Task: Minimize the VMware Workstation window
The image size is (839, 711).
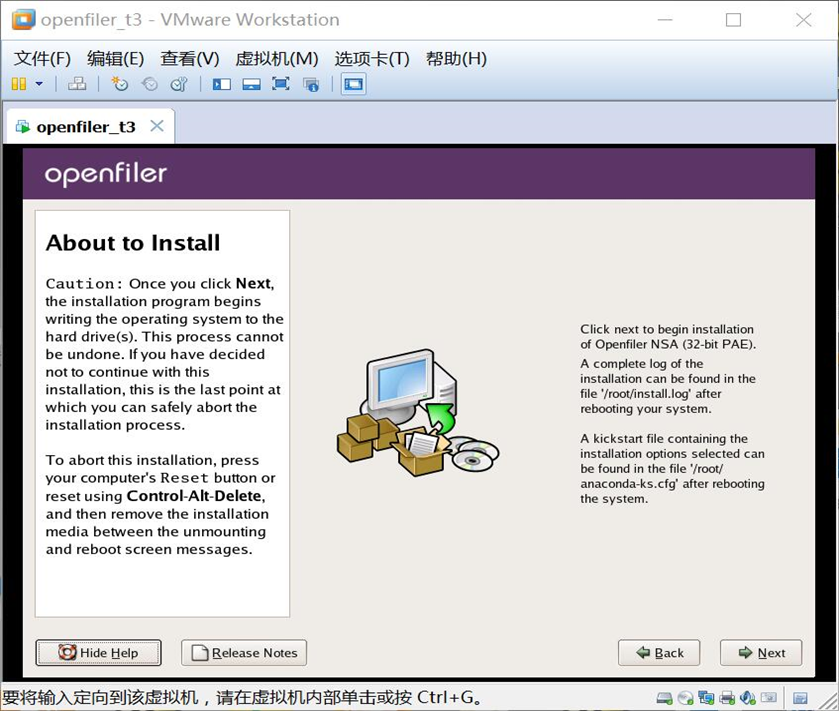Action: pos(665,20)
